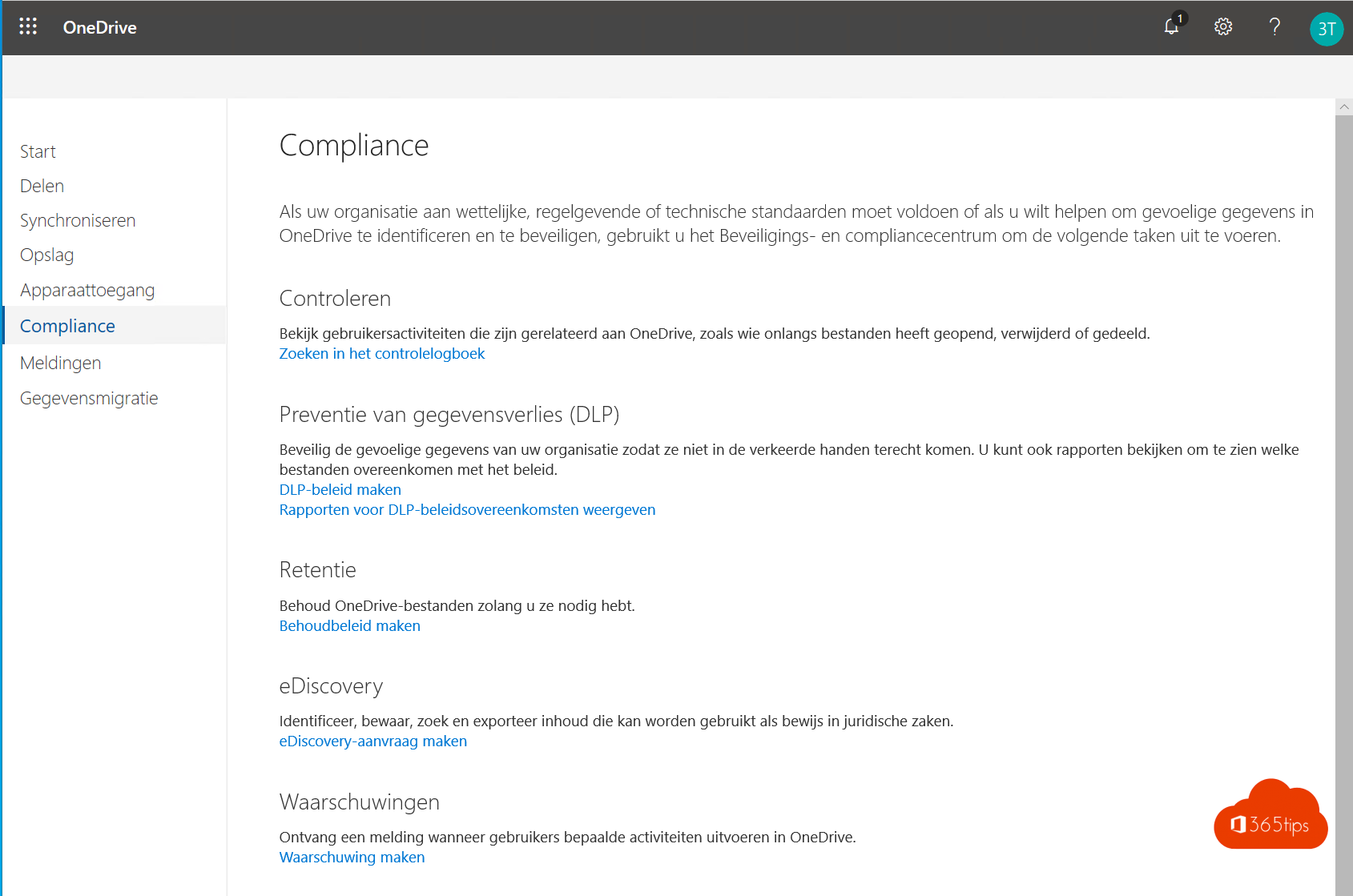Select Synchroniseren in the sidebar
Image resolution: width=1353 pixels, height=896 pixels.
pos(78,220)
